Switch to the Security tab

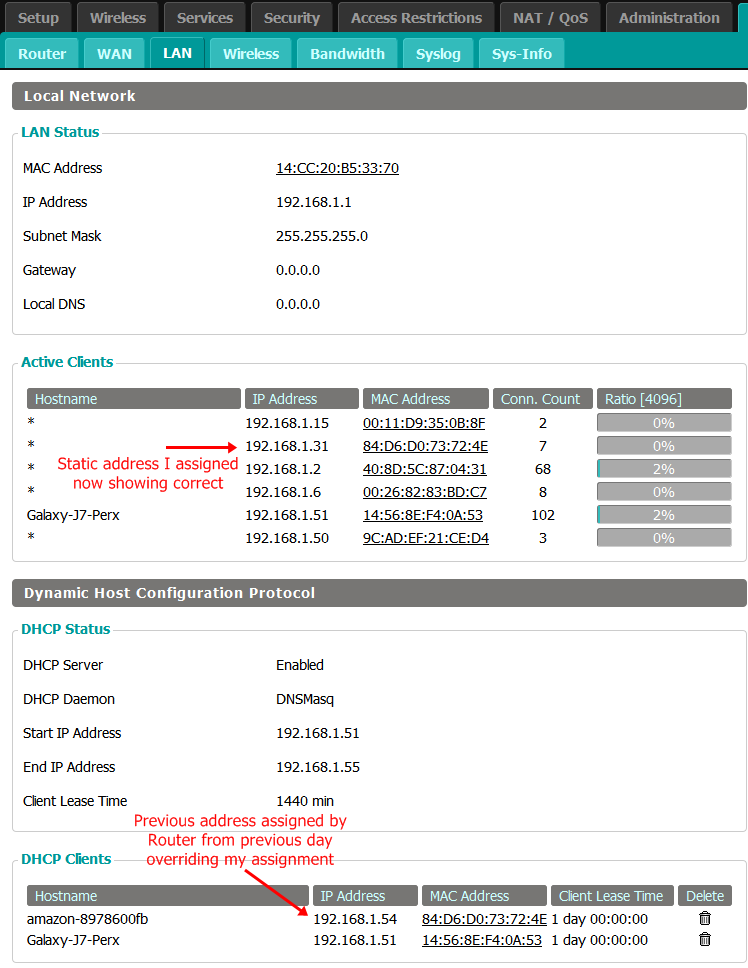click(x=292, y=18)
